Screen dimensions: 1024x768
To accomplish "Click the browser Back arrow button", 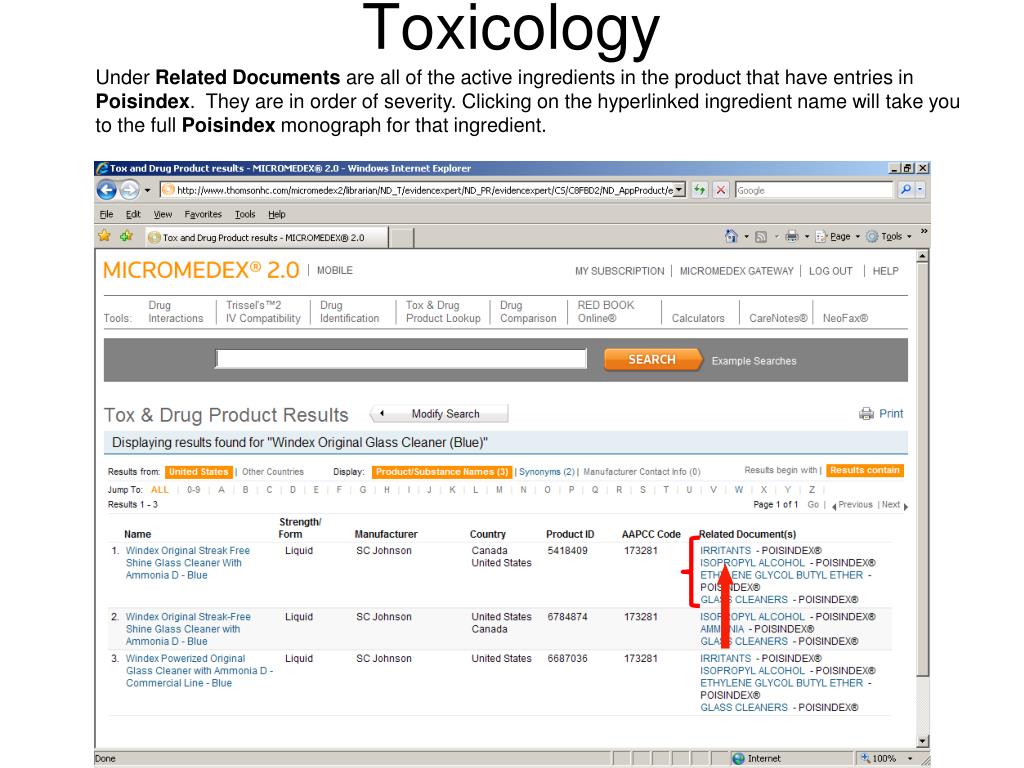I will click(x=106, y=190).
